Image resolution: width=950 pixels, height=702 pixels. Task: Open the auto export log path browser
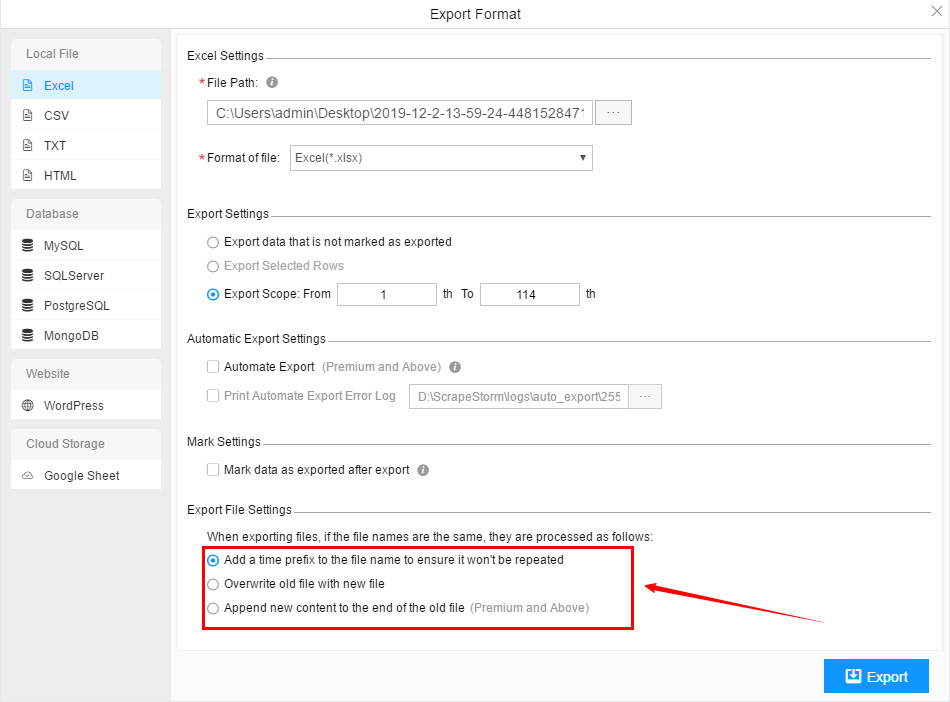click(x=645, y=396)
